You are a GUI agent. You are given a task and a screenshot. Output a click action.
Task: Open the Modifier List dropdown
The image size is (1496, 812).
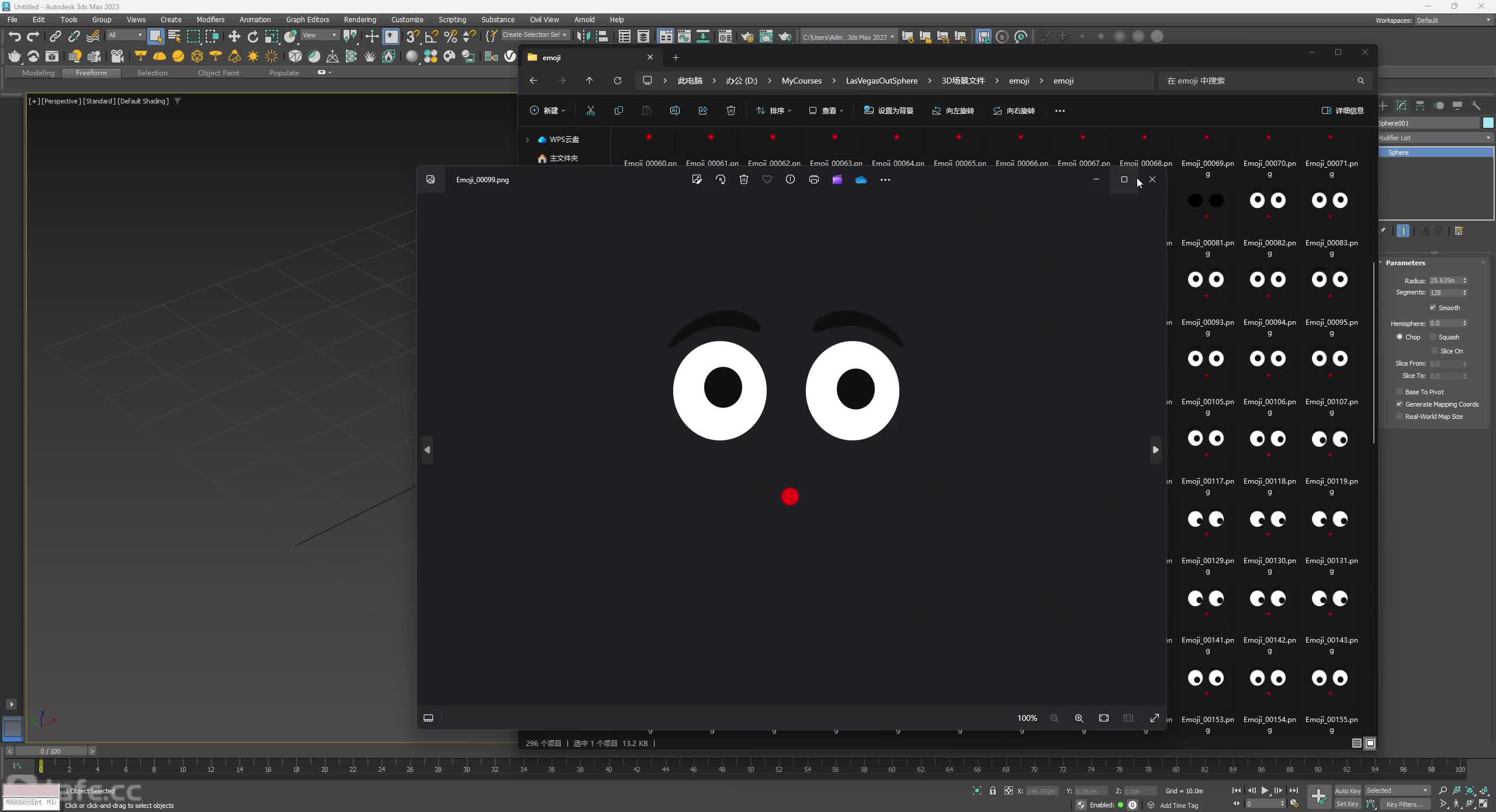pyautogui.click(x=1435, y=138)
